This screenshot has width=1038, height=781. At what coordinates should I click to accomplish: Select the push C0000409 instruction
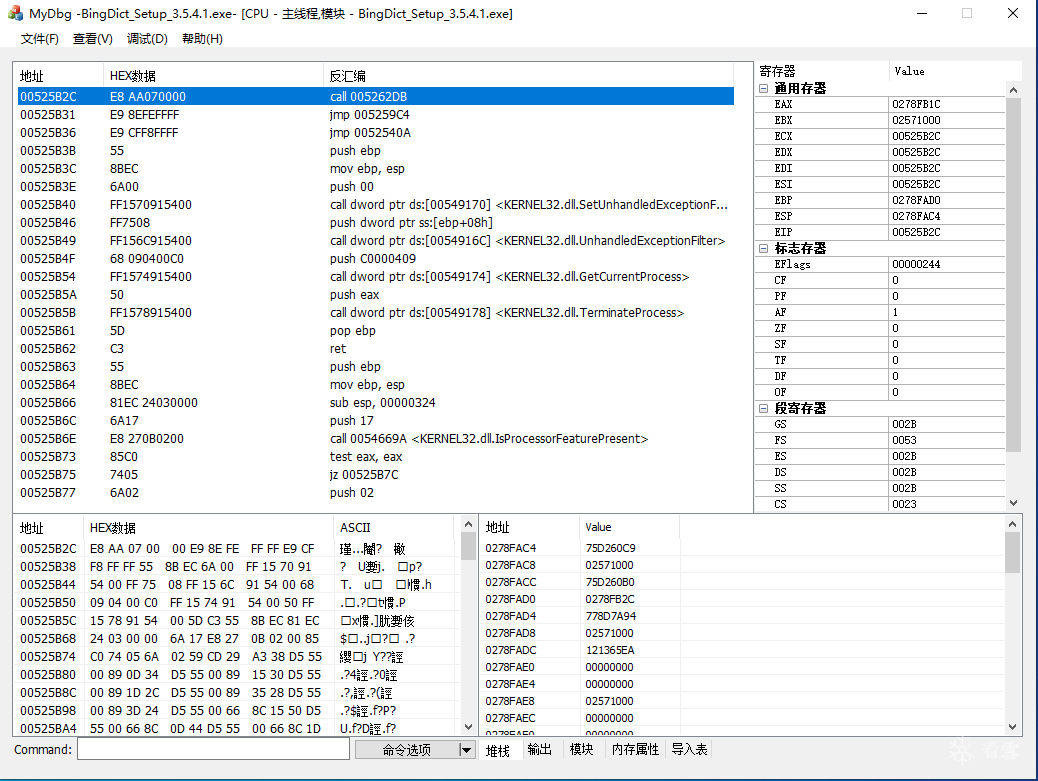pos(375,259)
